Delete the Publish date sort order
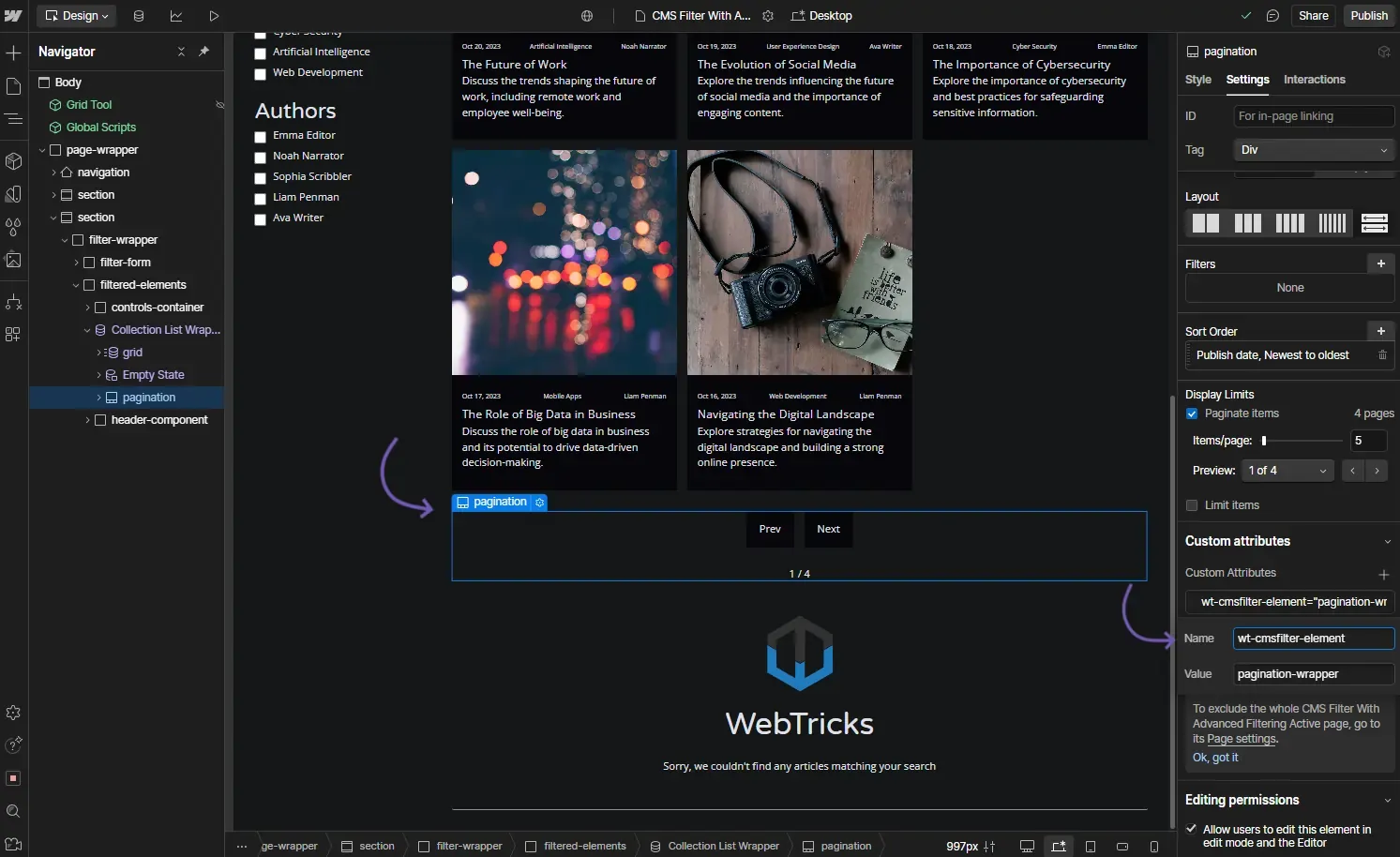This screenshot has width=1400, height=857. point(1382,355)
